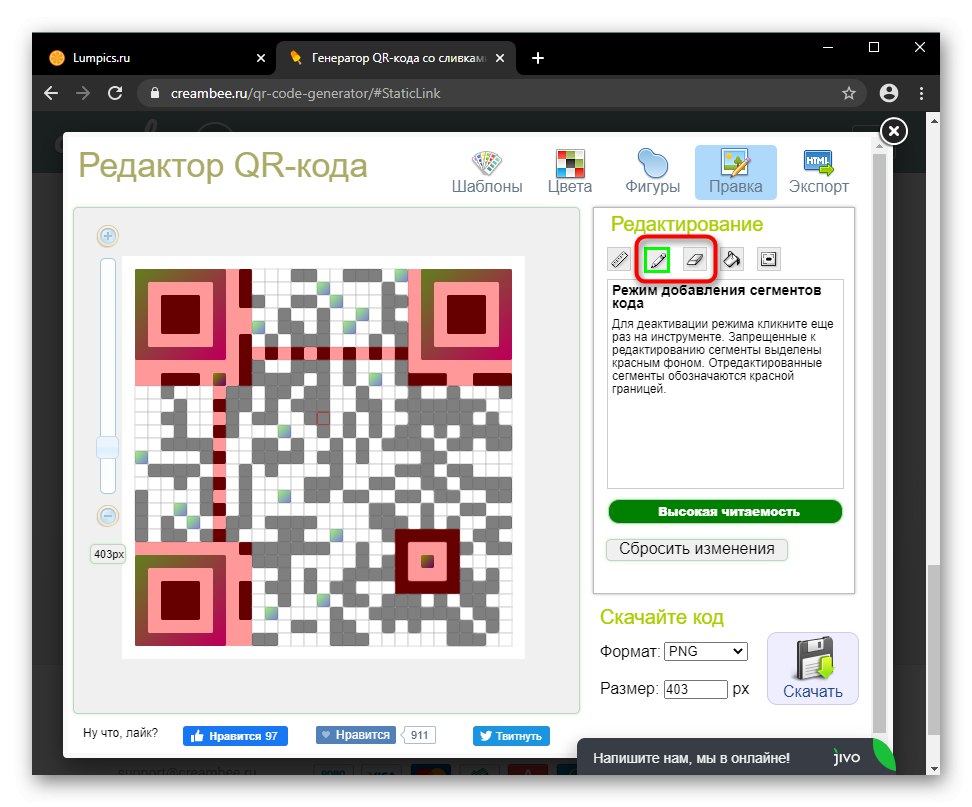
Task: Click the Твитнуть tweet button
Action: click(x=511, y=736)
